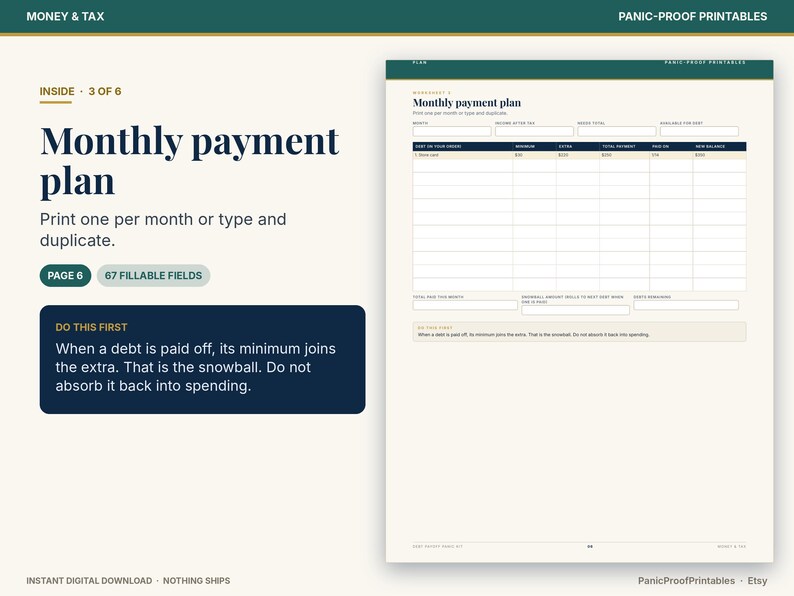794x596 pixels.
Task: Click the large Monthly payment plan heading
Action: [189, 161]
